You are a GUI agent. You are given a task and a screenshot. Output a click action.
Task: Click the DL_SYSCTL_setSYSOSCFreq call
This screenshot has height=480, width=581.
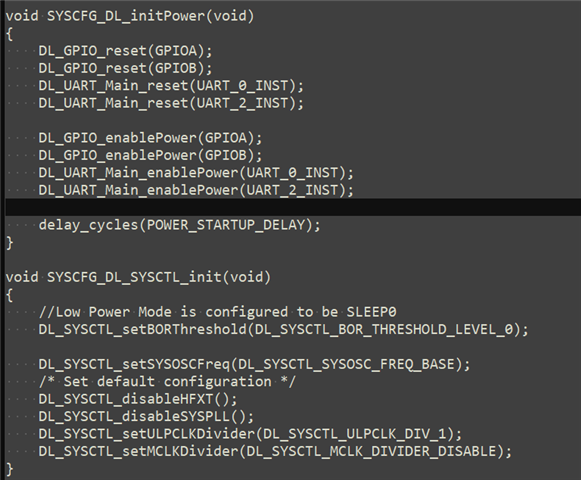(x=255, y=364)
